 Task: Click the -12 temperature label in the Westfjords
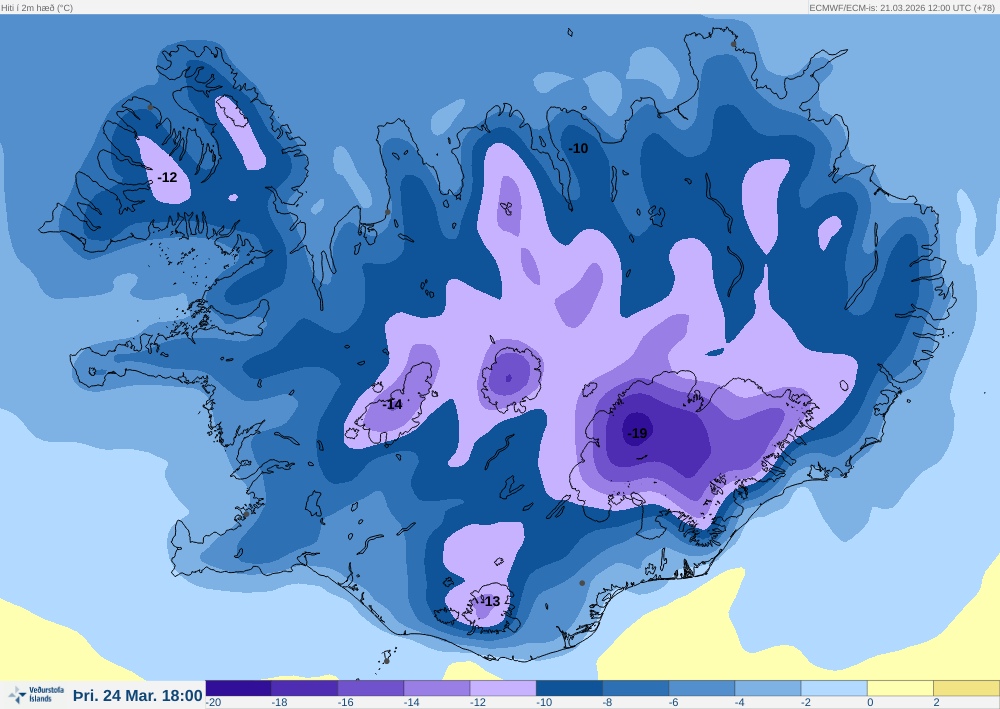pos(167,177)
